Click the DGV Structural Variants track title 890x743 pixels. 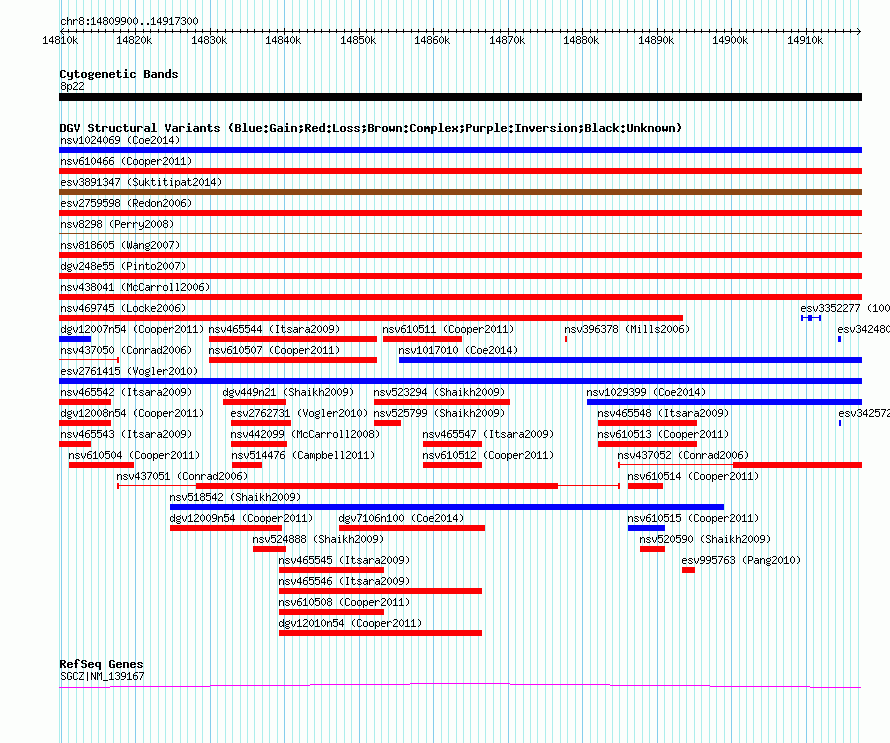click(x=371, y=128)
